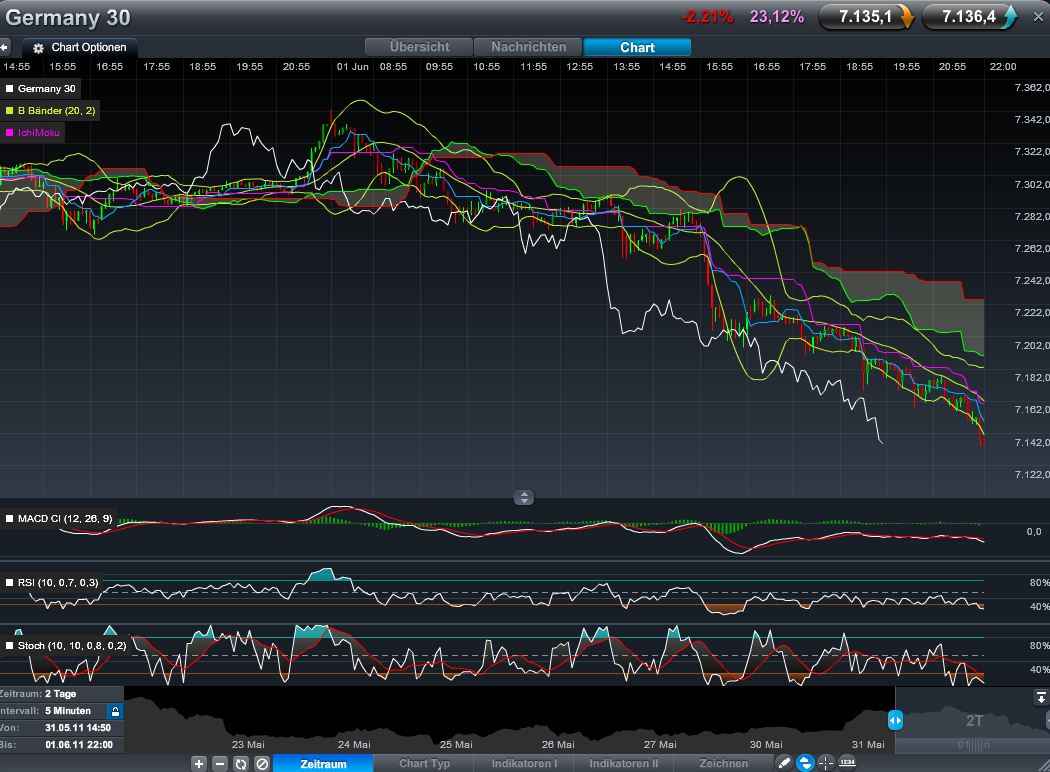
Task: Click the 7.142,0 price axis label
Action: tap(1032, 442)
